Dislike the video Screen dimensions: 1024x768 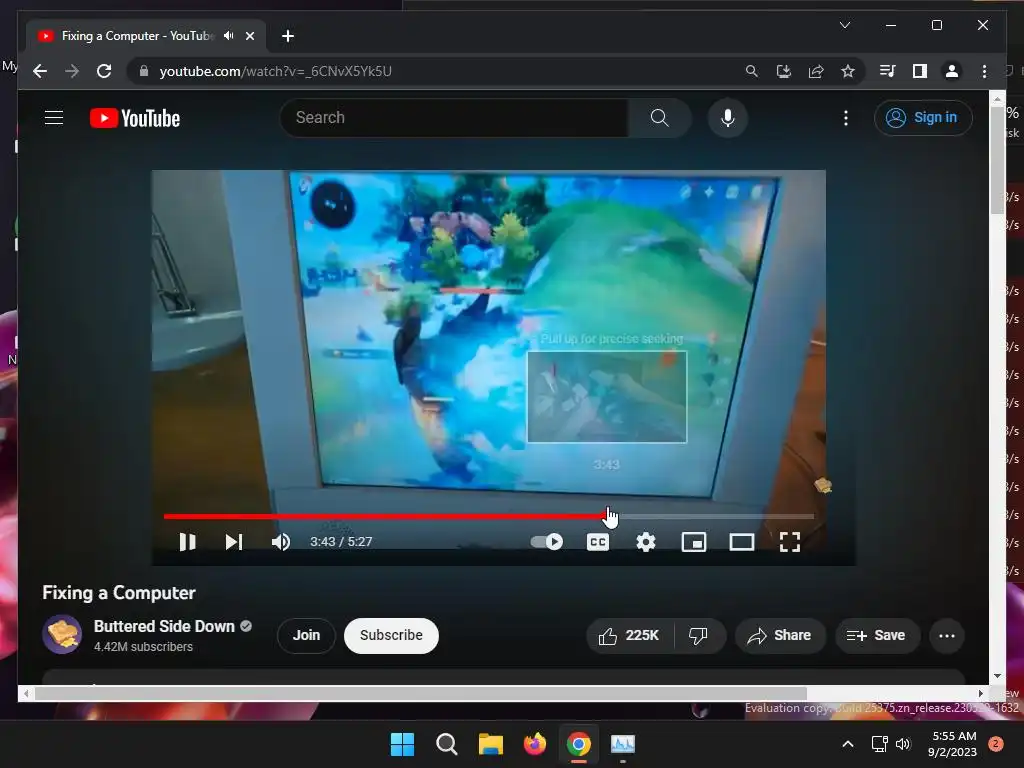coord(699,635)
